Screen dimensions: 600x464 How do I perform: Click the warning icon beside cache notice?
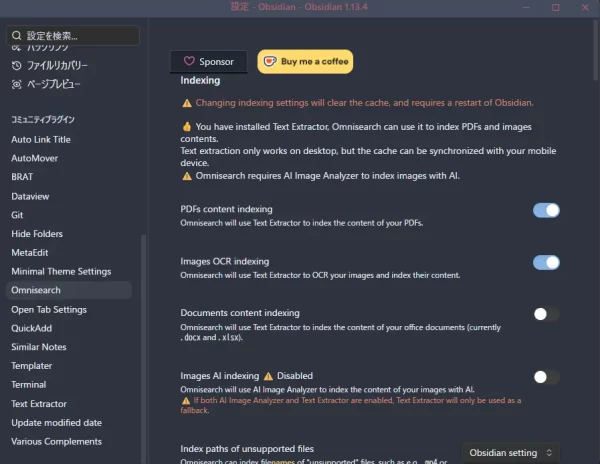187,103
